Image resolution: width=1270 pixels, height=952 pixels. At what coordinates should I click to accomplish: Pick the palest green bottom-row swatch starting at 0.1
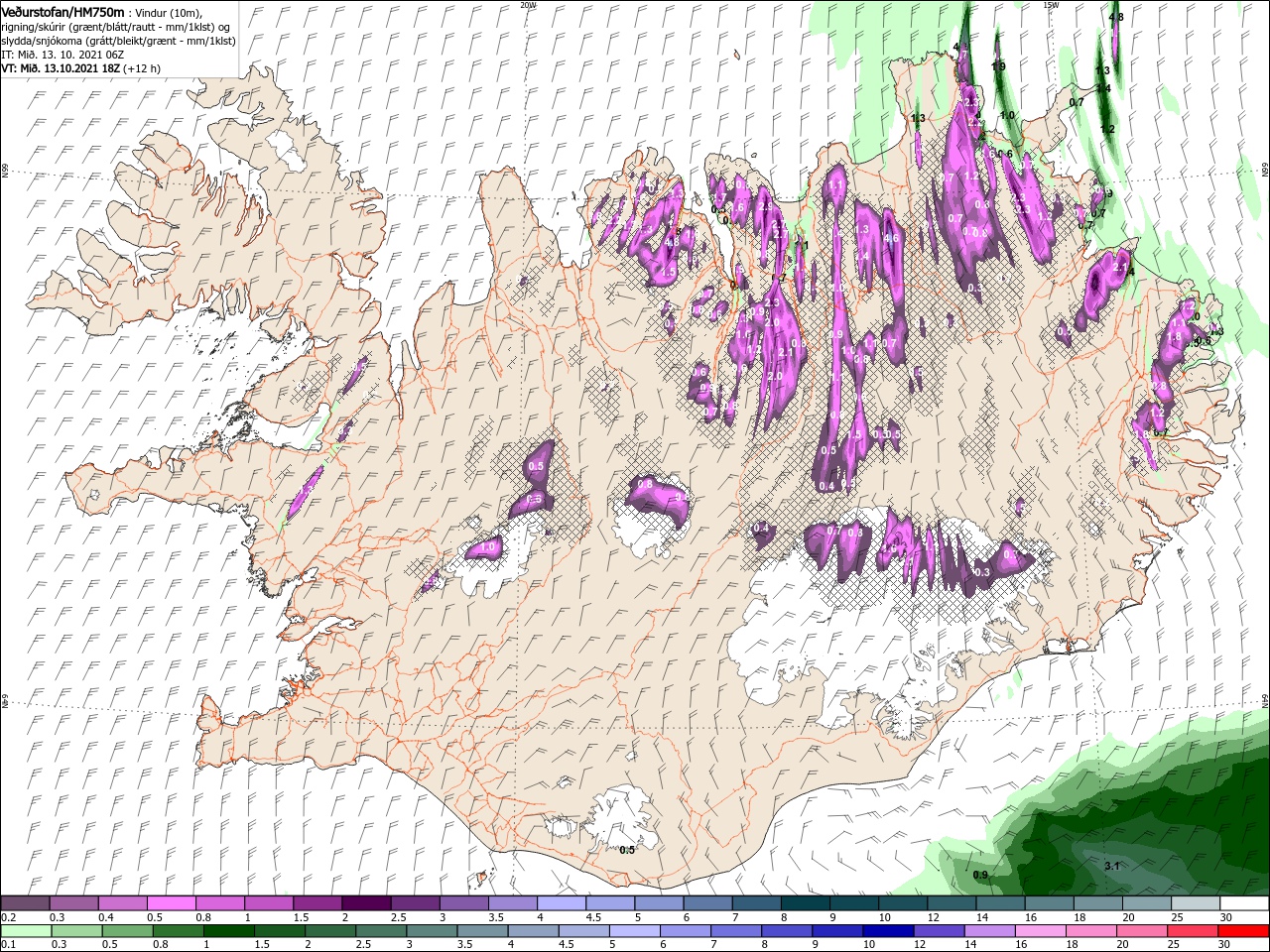pos(25,931)
